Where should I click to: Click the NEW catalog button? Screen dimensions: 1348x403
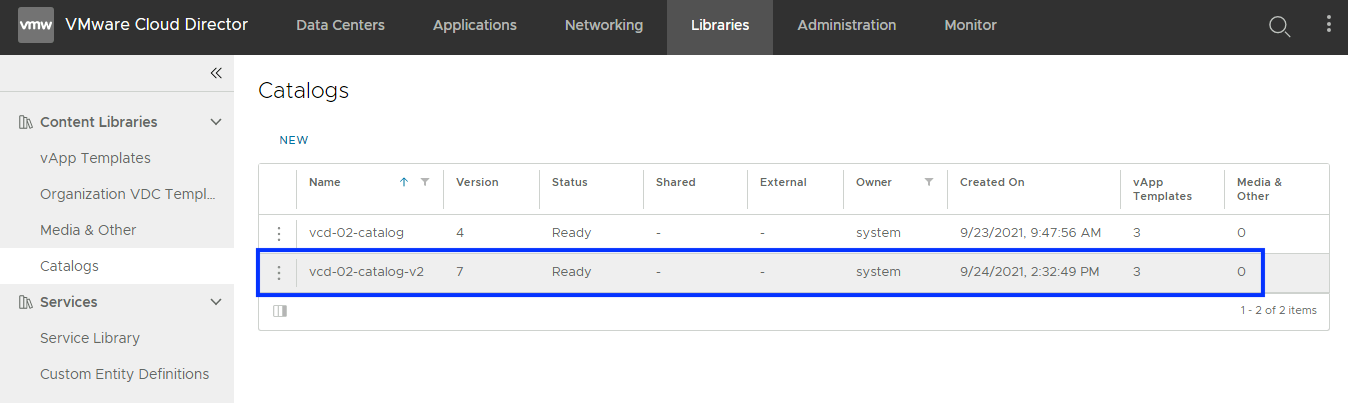click(294, 140)
